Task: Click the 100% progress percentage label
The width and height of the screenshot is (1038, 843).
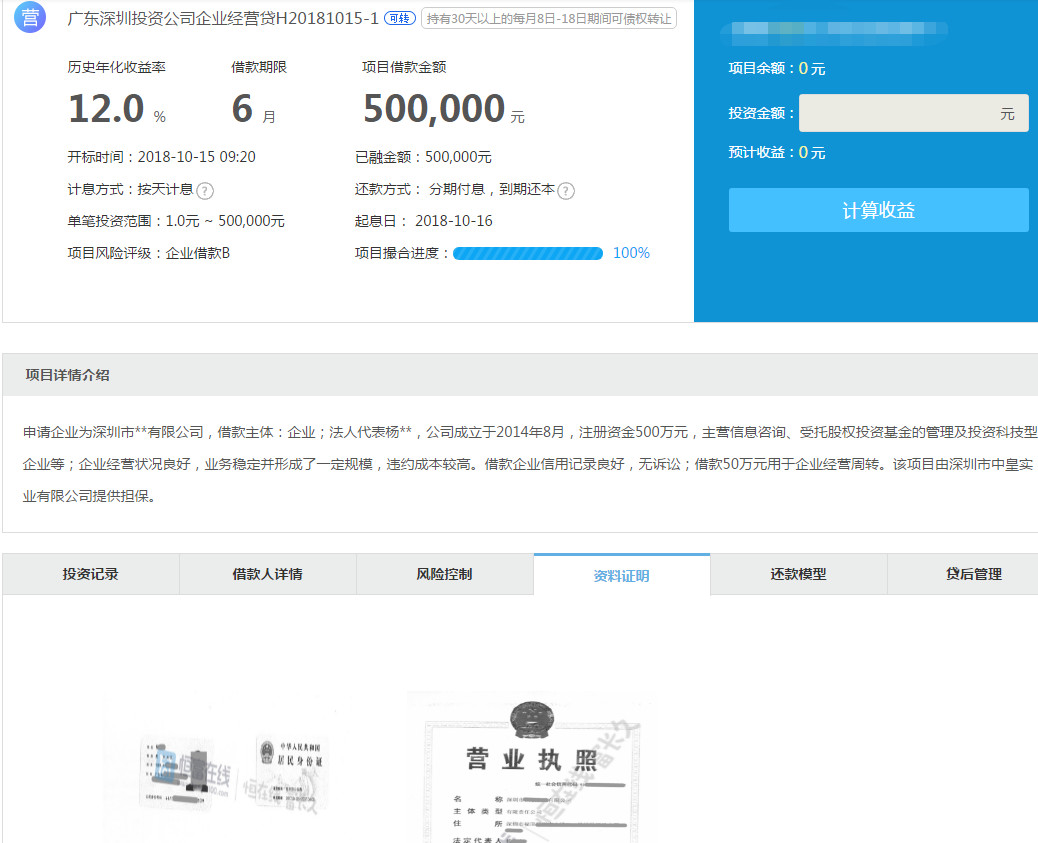Action: coord(631,253)
